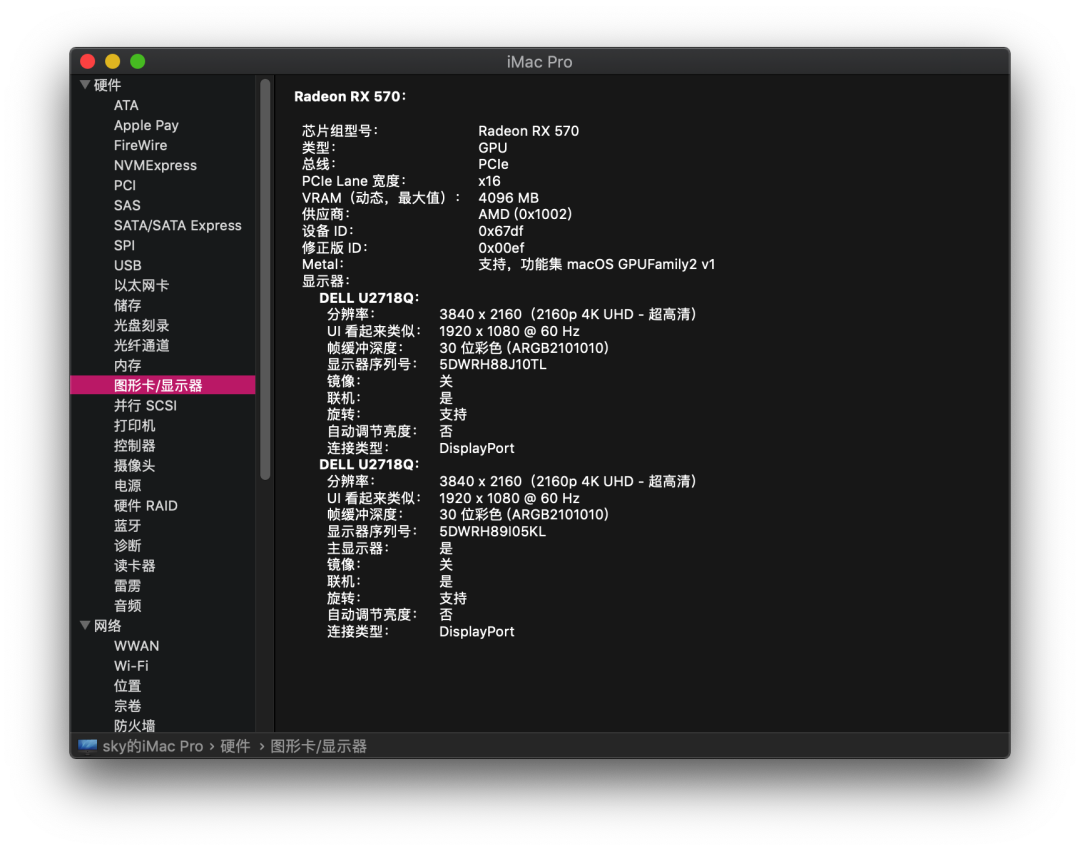1080x851 pixels.
Task: Select SATA/SATA Express in the sidebar
Action: click(x=177, y=225)
